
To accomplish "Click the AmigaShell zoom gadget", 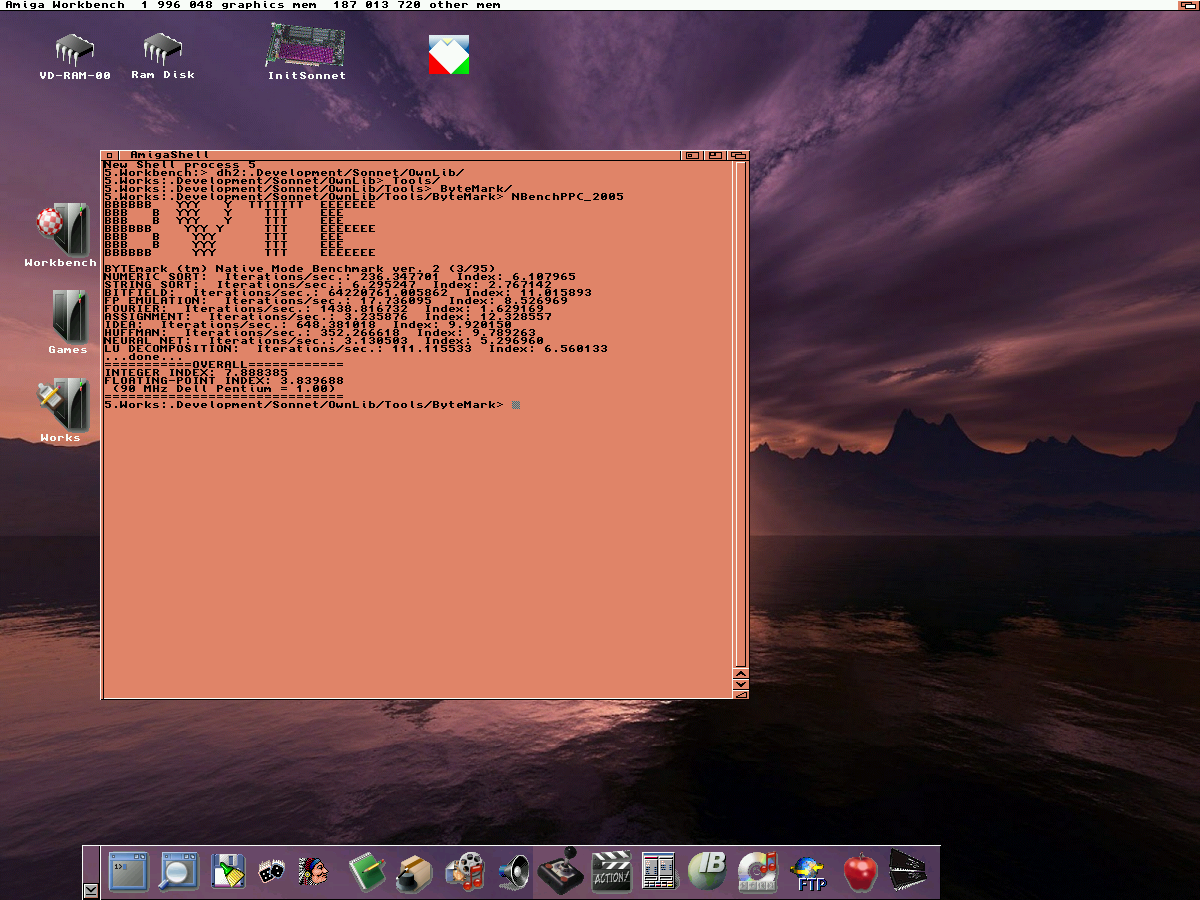I will pos(715,155).
